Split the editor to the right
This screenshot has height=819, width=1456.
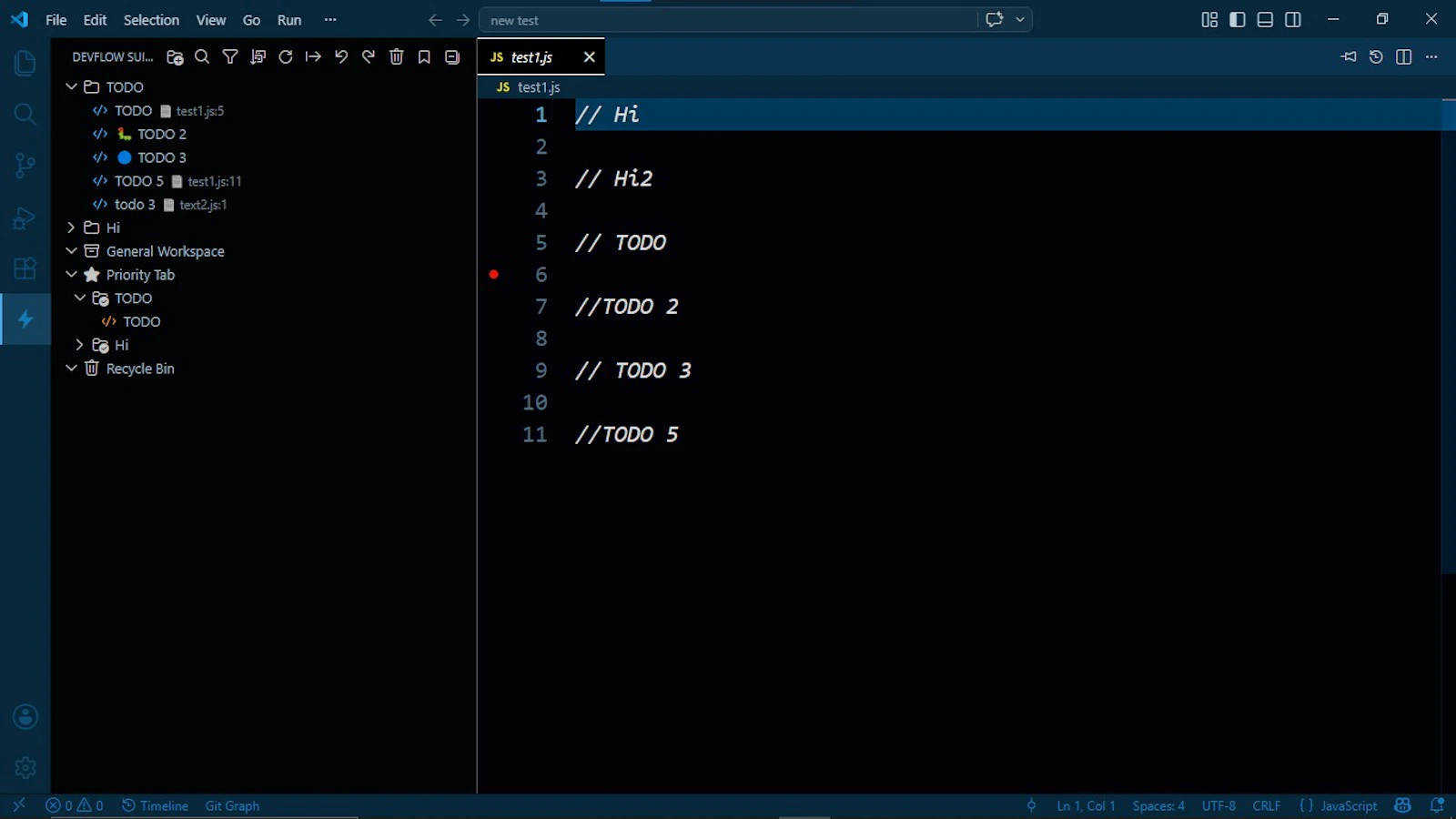coord(1404,57)
